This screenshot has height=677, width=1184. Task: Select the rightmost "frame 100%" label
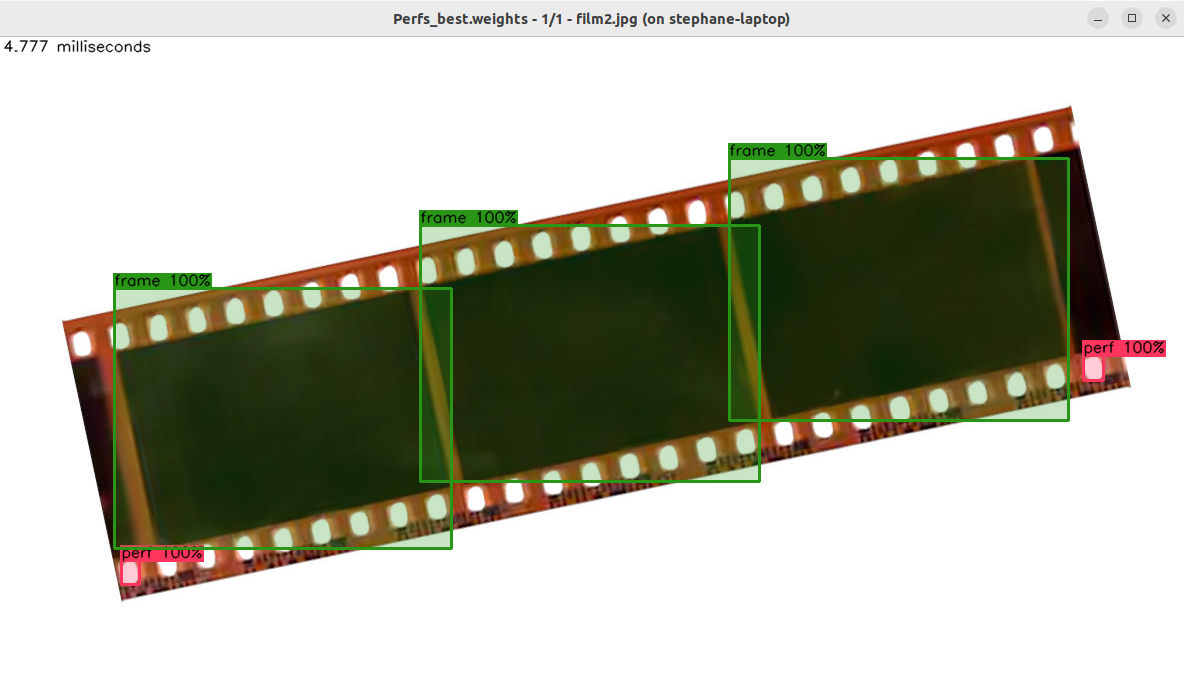point(777,151)
